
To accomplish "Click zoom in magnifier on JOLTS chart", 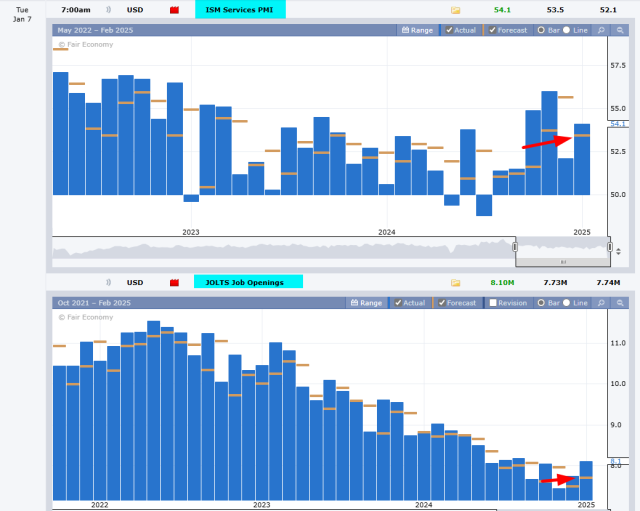I will pos(601,303).
